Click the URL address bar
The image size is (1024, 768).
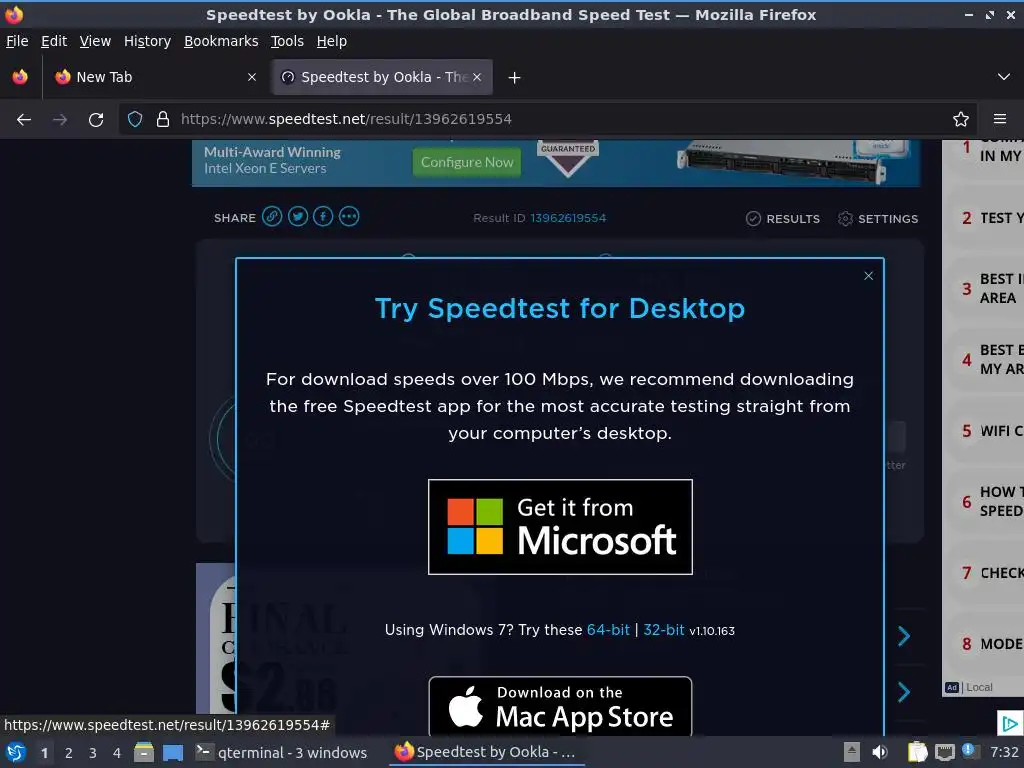click(549, 119)
